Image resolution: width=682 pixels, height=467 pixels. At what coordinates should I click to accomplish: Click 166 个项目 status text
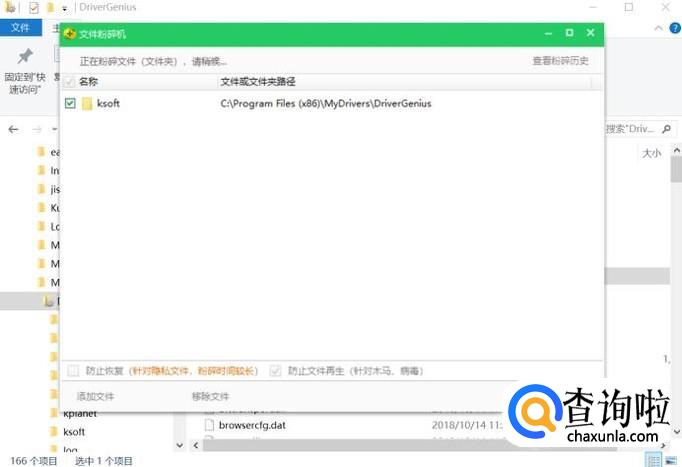tap(33, 461)
